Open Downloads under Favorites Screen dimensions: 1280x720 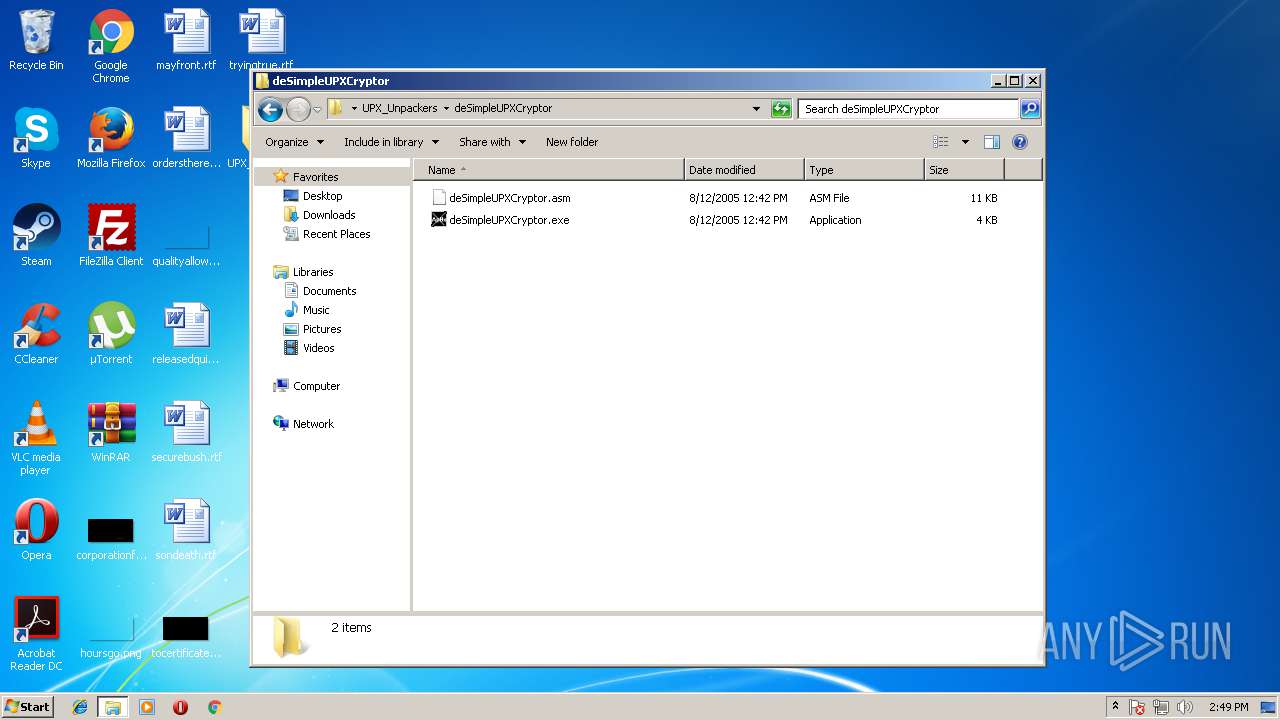point(329,215)
